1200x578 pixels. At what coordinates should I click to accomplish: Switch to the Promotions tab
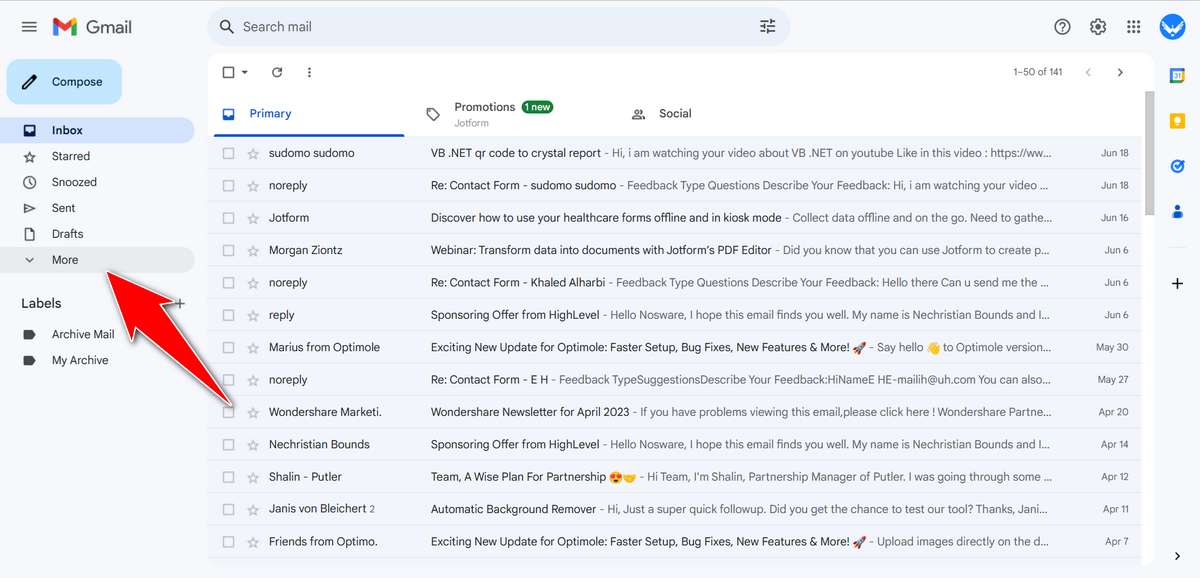[485, 106]
